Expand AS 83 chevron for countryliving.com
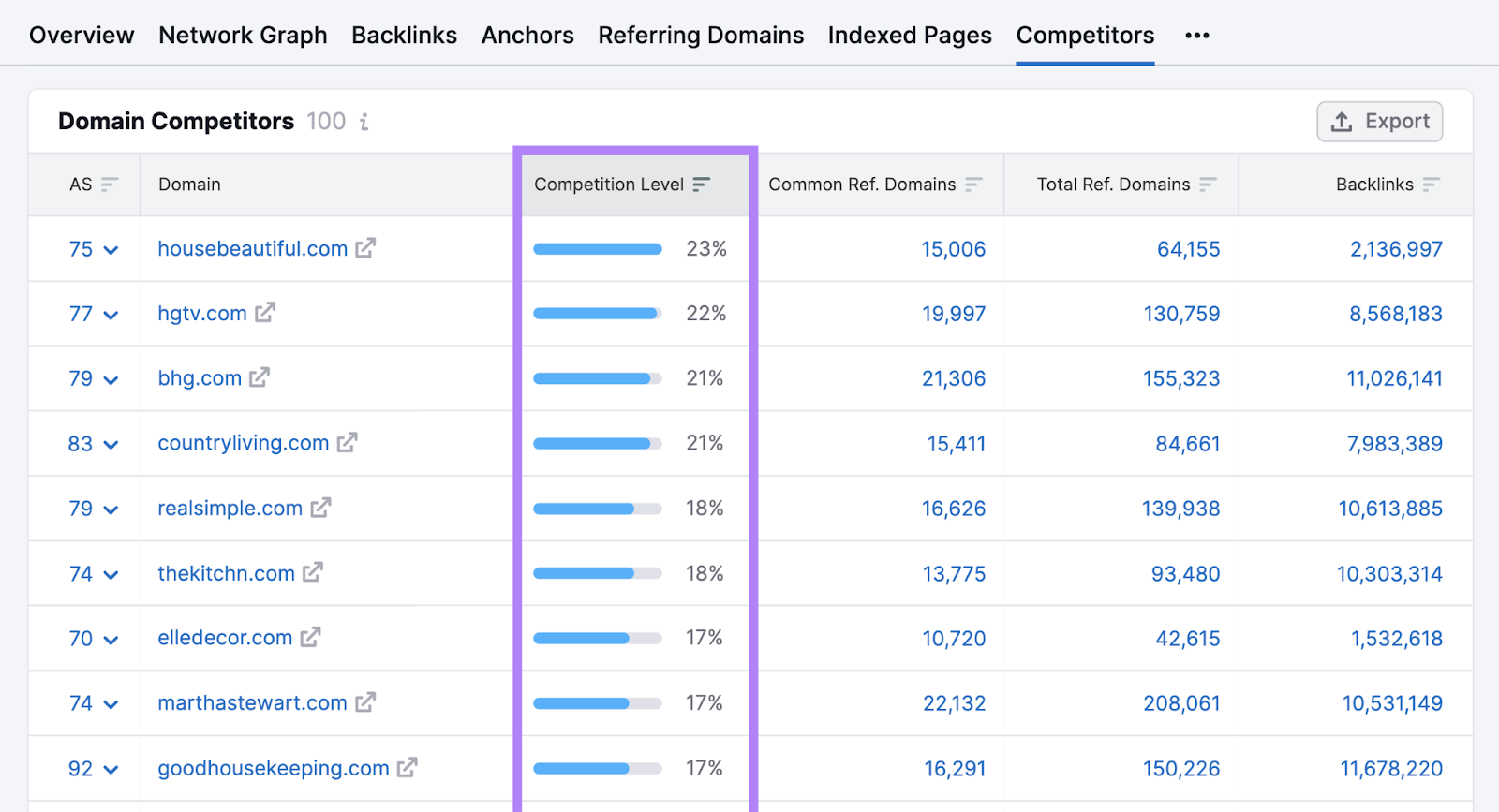Screen dimensions: 1499x812 point(111,445)
